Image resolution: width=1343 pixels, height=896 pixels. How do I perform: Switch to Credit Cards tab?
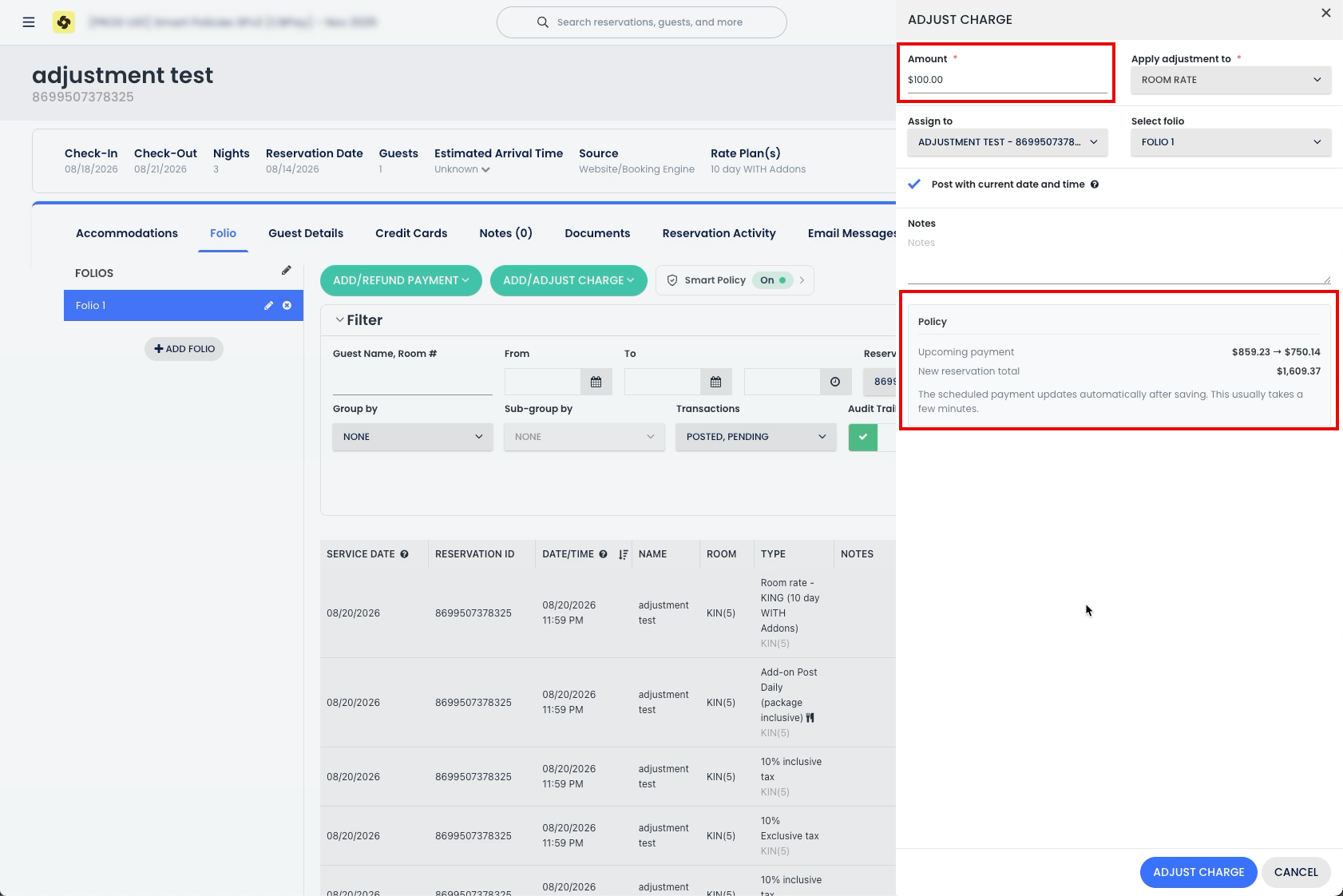click(x=411, y=233)
